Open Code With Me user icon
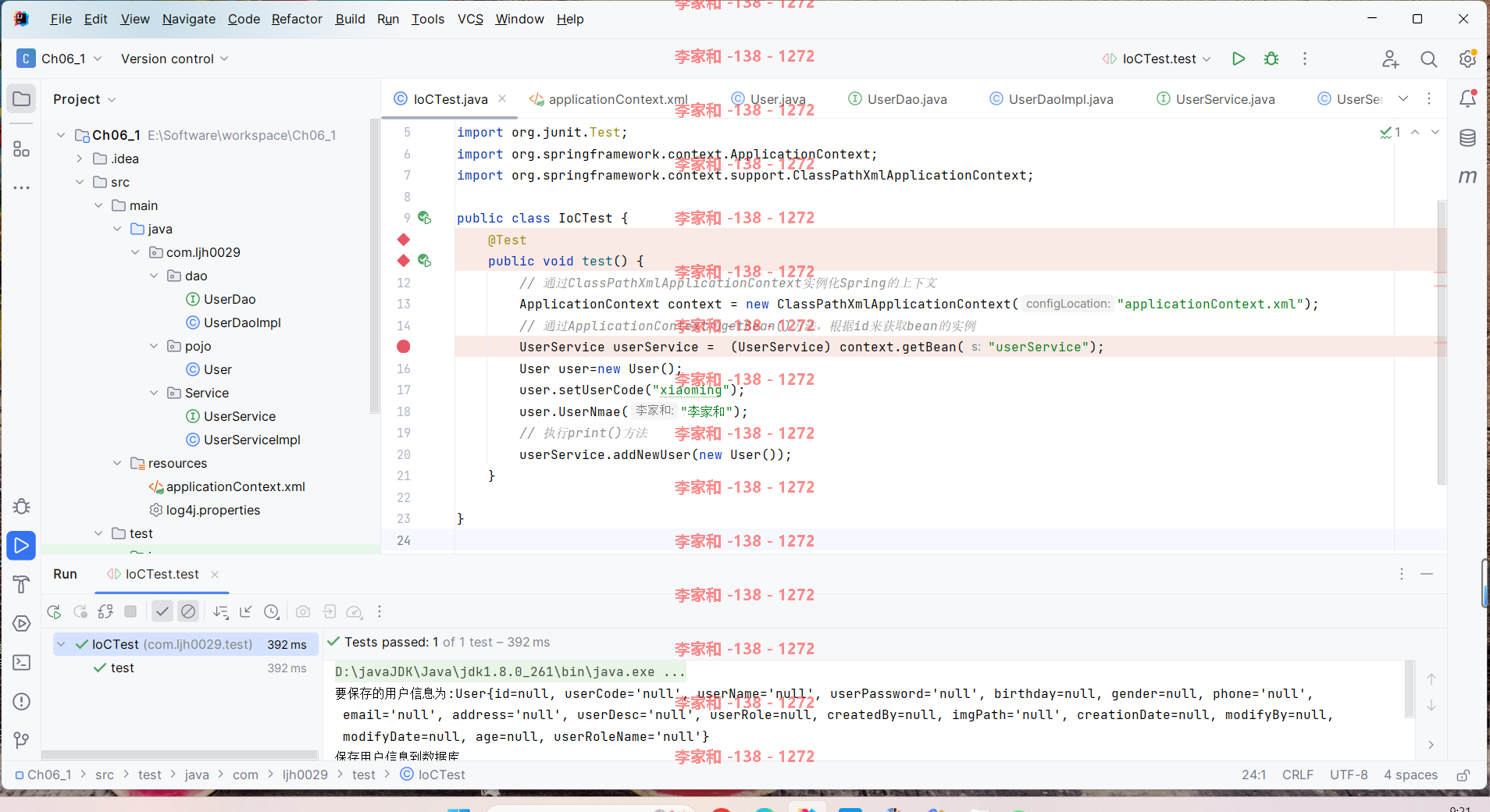The image size is (1490, 812). pos(1390,59)
